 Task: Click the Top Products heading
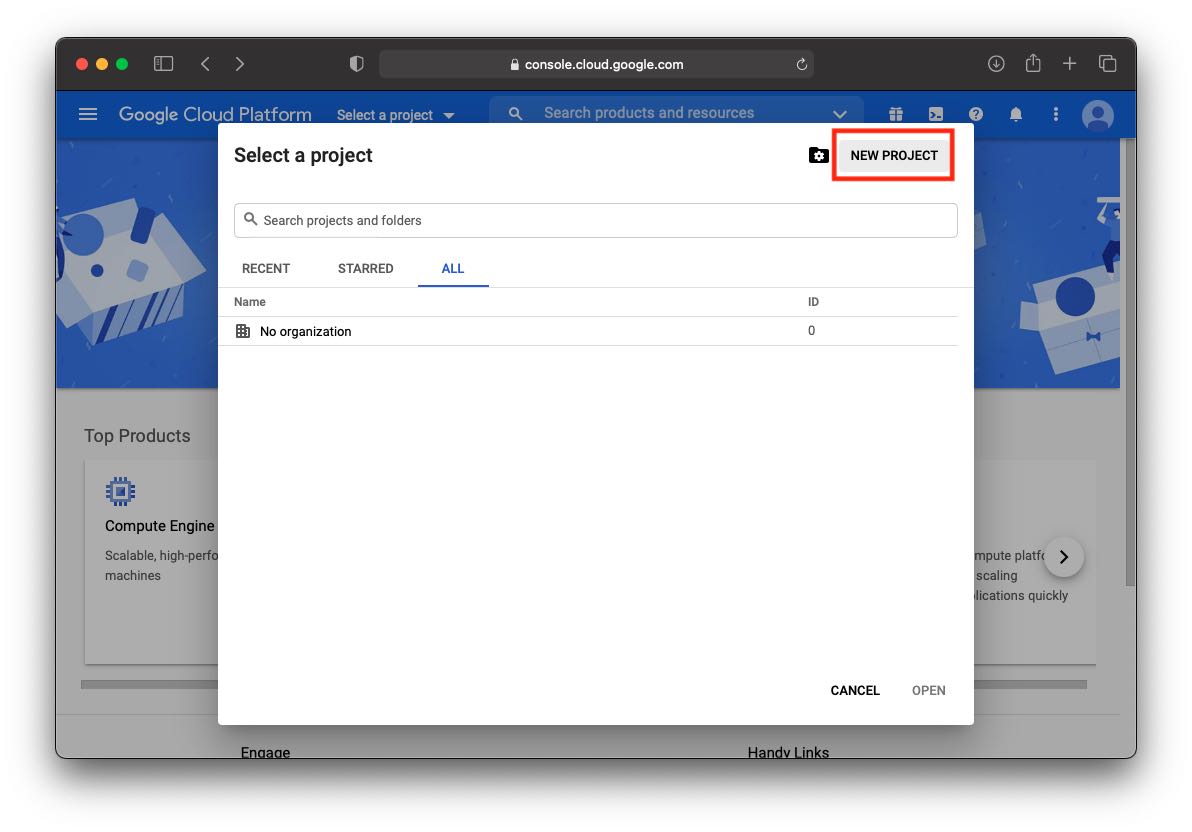click(x=138, y=436)
